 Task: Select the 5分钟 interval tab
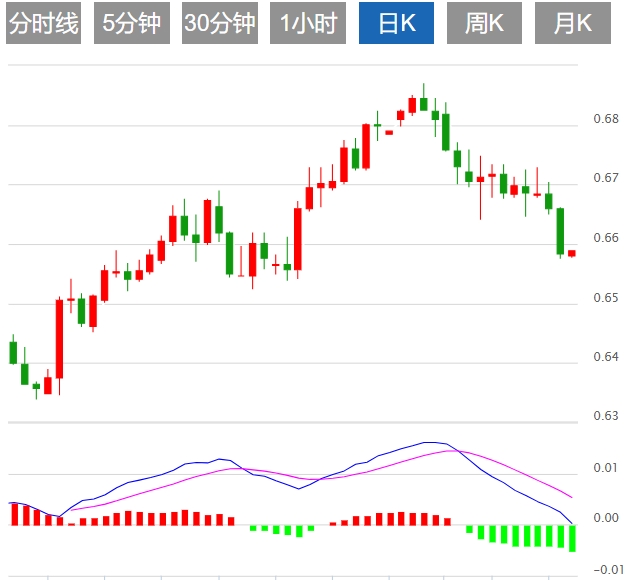click(x=132, y=23)
